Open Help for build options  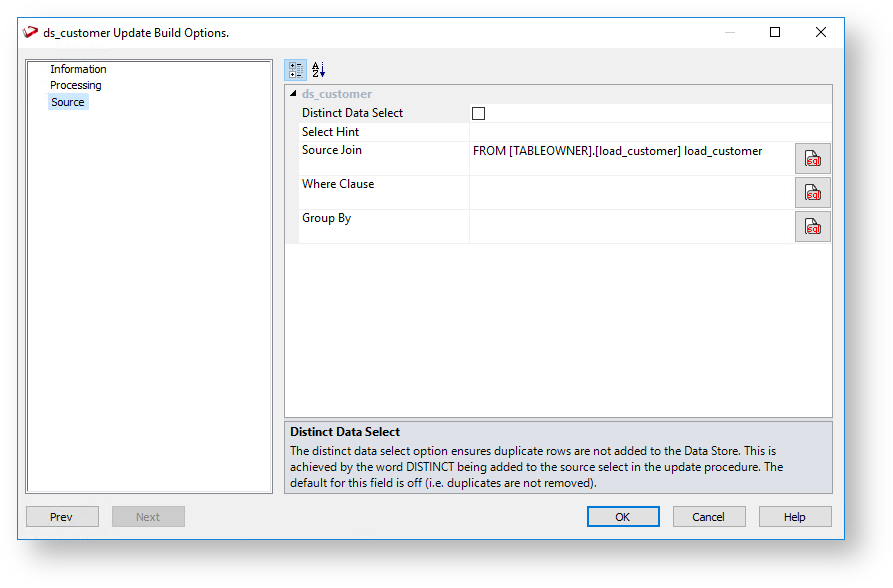pyautogui.click(x=795, y=517)
